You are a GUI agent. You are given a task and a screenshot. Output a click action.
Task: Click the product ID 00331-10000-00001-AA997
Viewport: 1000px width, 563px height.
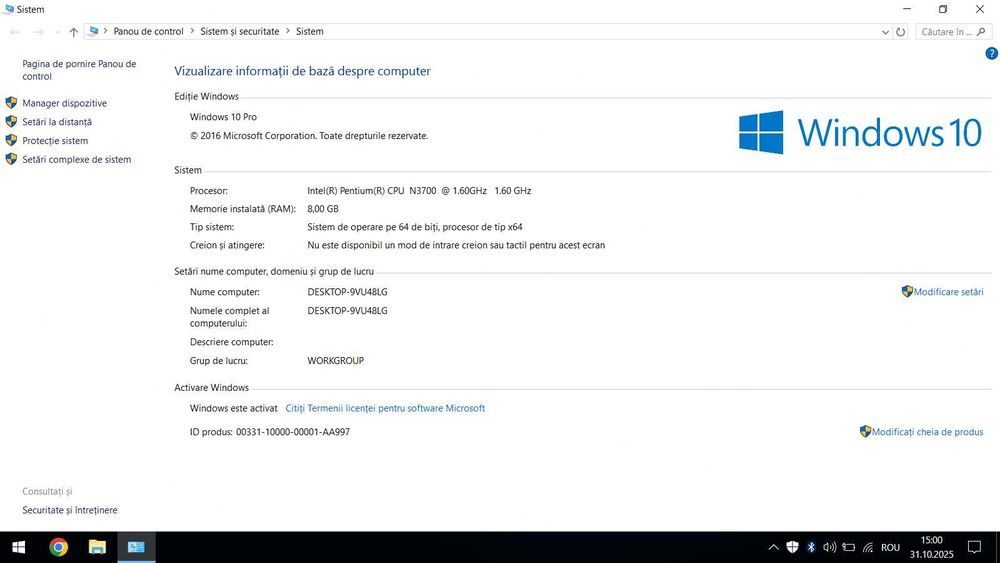click(x=293, y=432)
